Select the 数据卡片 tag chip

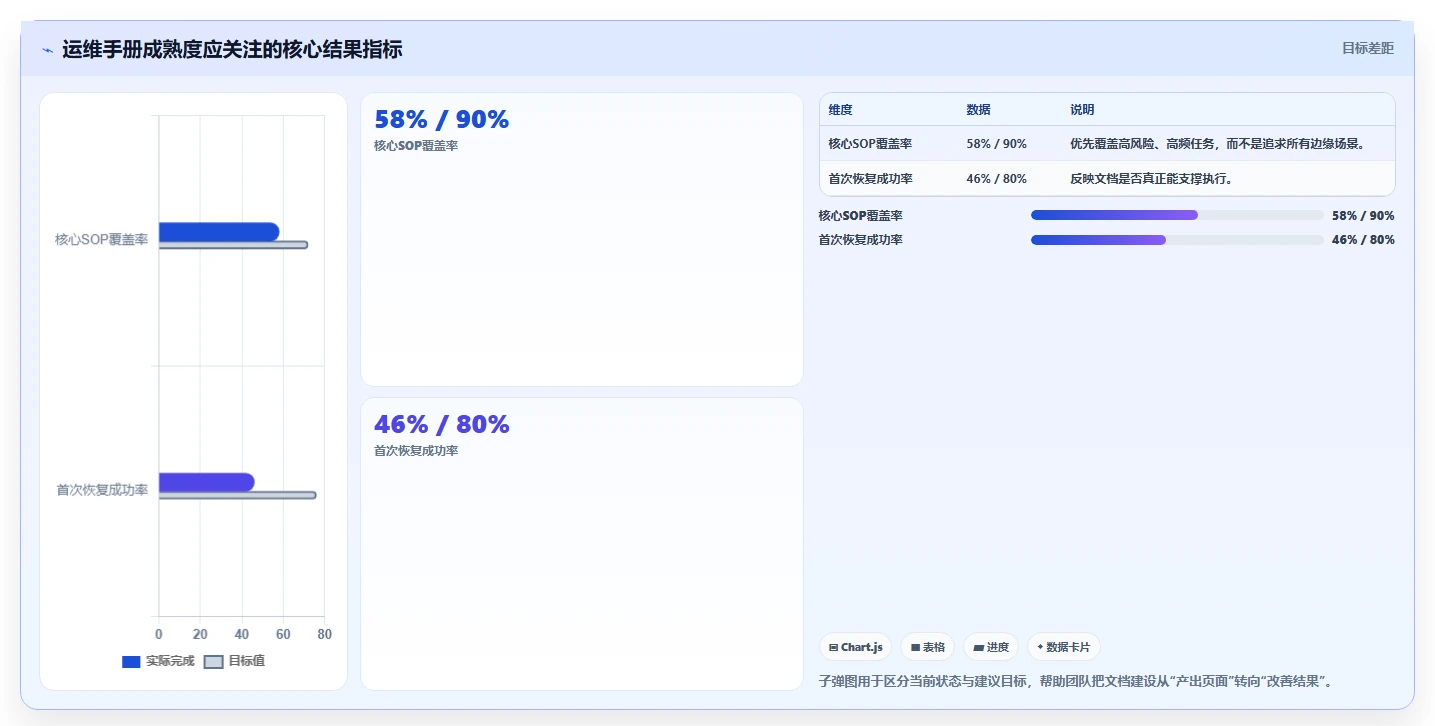pyautogui.click(x=1063, y=647)
